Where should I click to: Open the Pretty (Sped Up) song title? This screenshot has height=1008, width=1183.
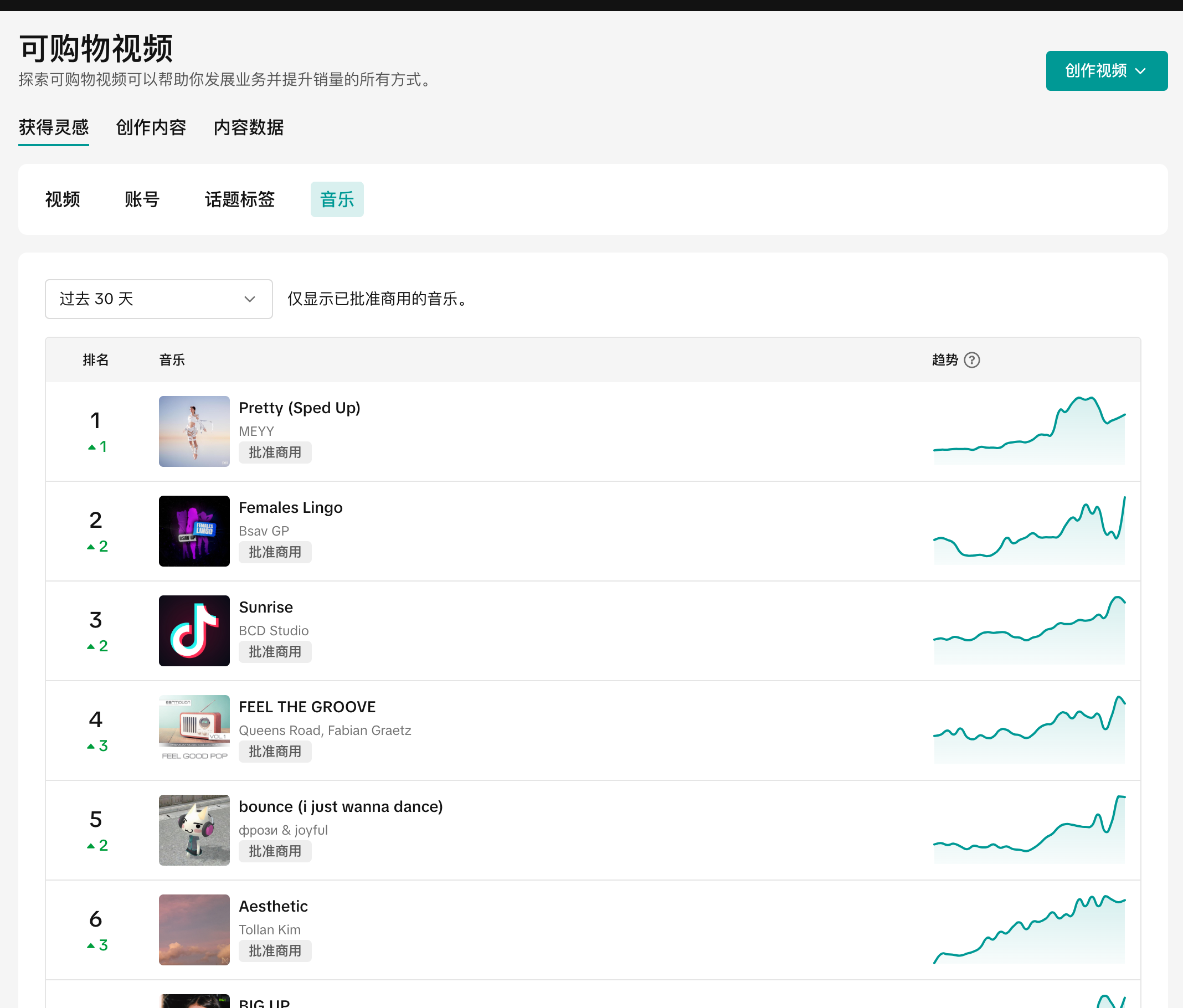pos(299,408)
